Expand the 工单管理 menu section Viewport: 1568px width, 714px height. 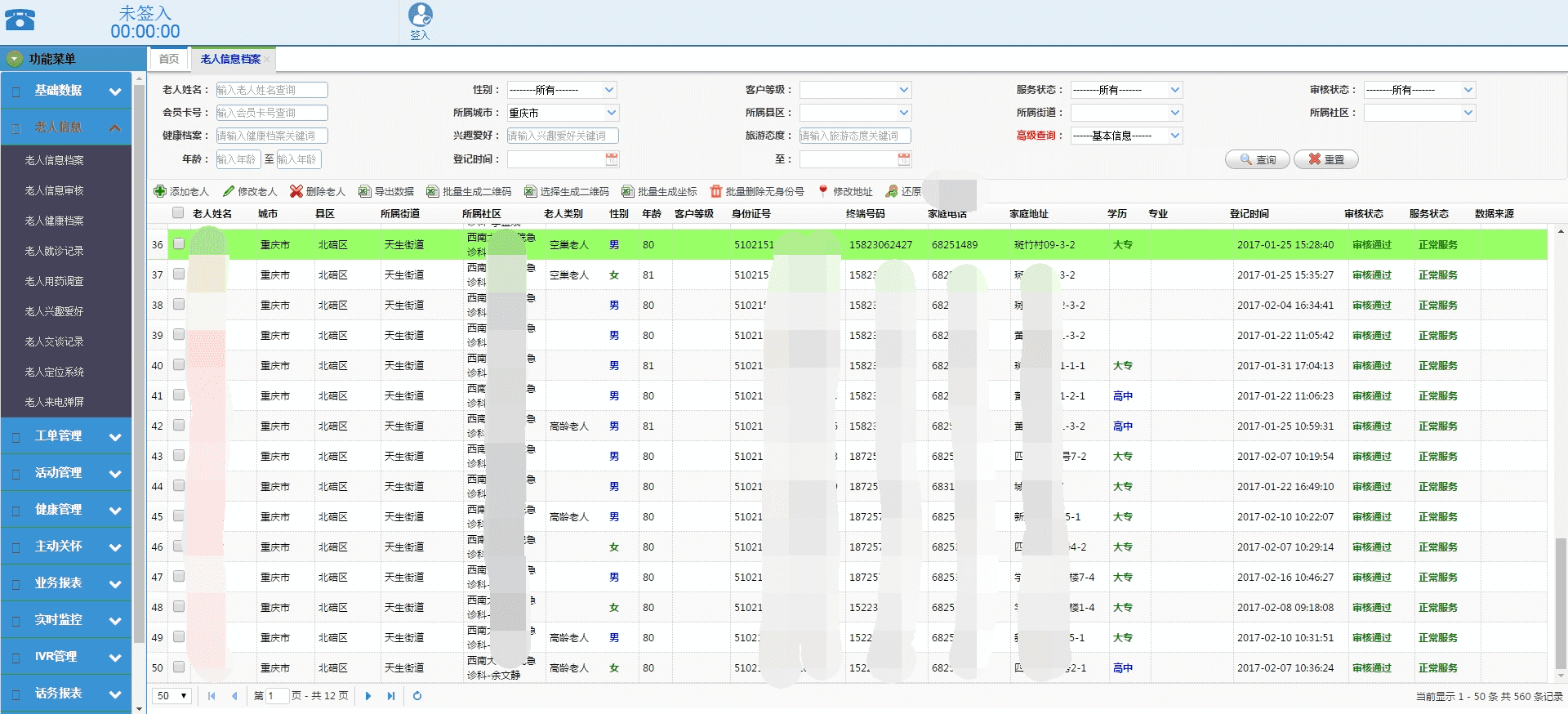(66, 436)
